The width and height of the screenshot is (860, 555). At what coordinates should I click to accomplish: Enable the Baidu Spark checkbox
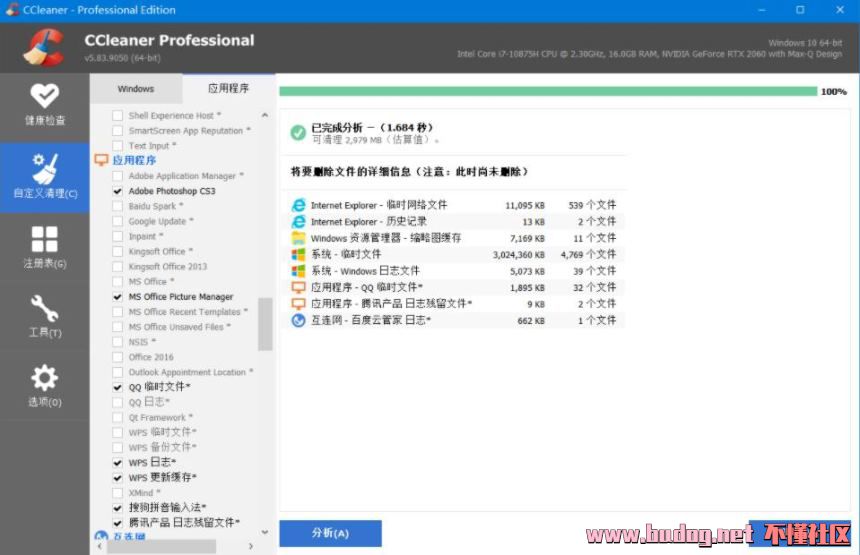(117, 206)
